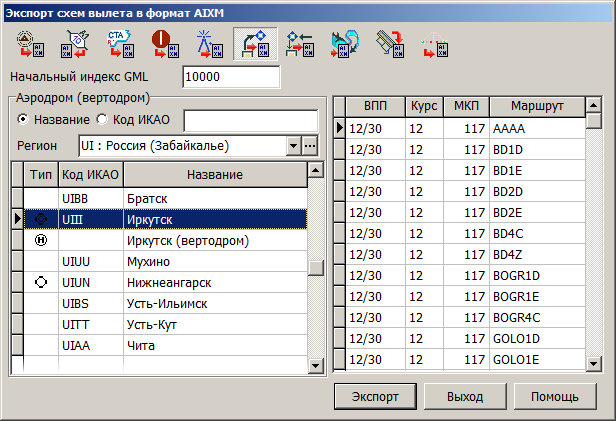This screenshot has height=421, width=616.
Task: Click the UIUU ICAO code cell
Action: tap(91, 262)
